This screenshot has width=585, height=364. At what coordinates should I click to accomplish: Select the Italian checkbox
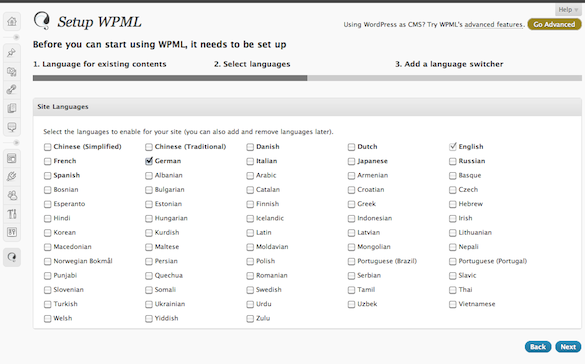click(x=250, y=161)
